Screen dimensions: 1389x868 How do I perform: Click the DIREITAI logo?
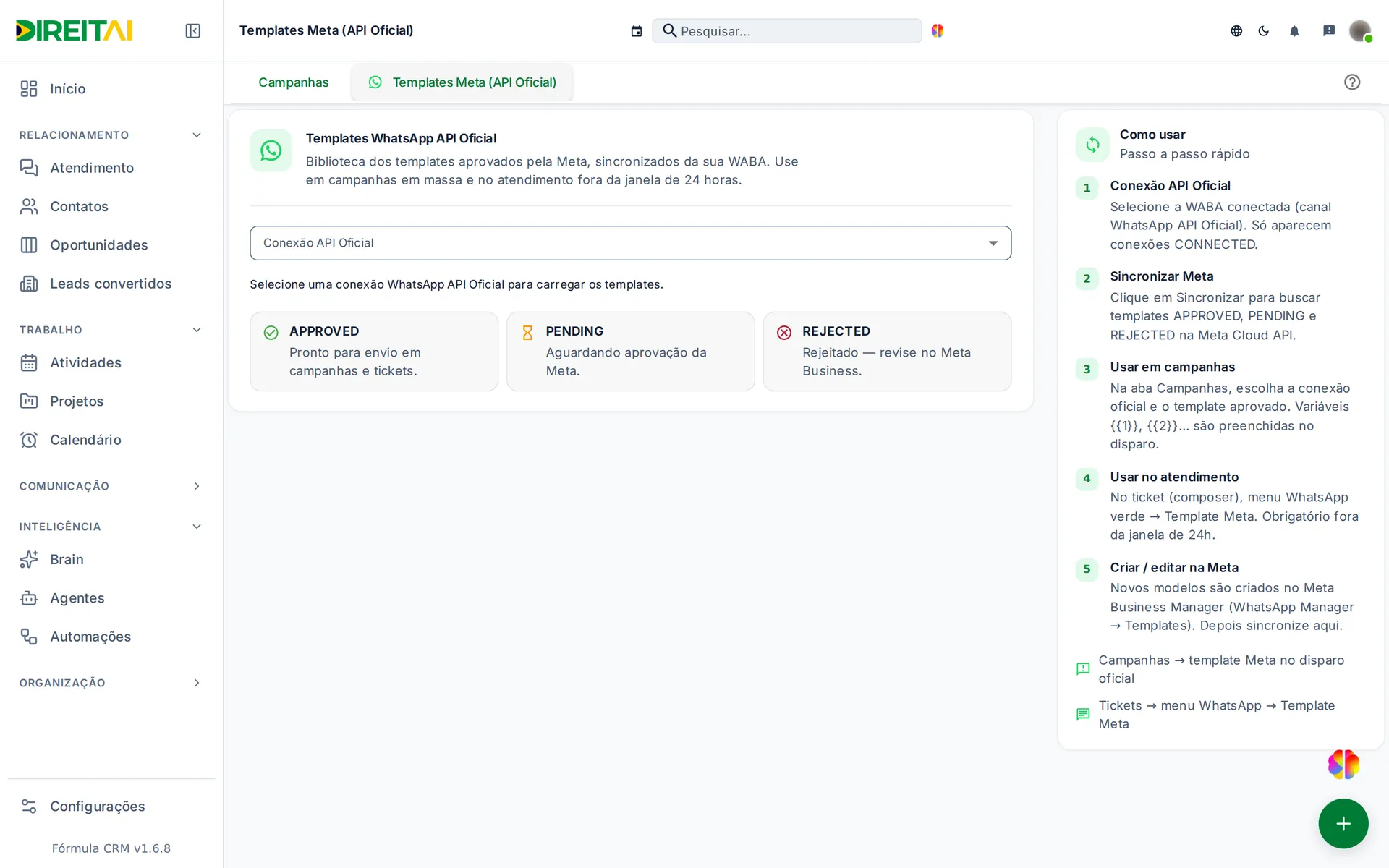tap(75, 30)
